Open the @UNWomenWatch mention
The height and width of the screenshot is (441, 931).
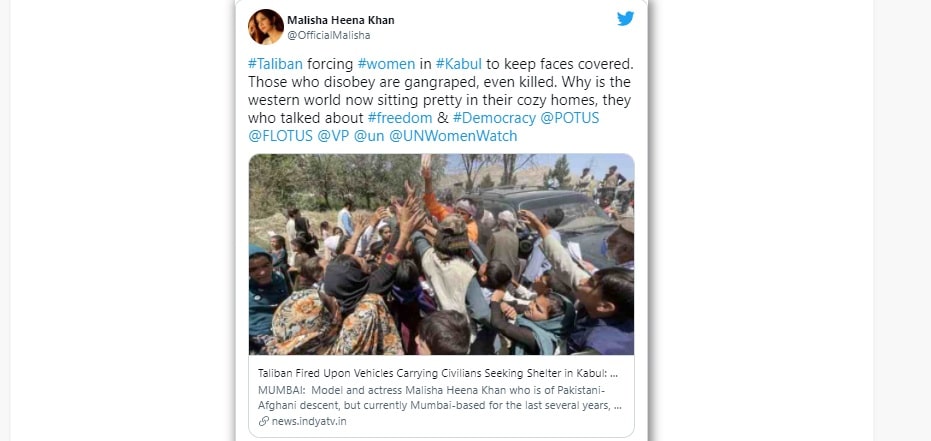tap(453, 136)
